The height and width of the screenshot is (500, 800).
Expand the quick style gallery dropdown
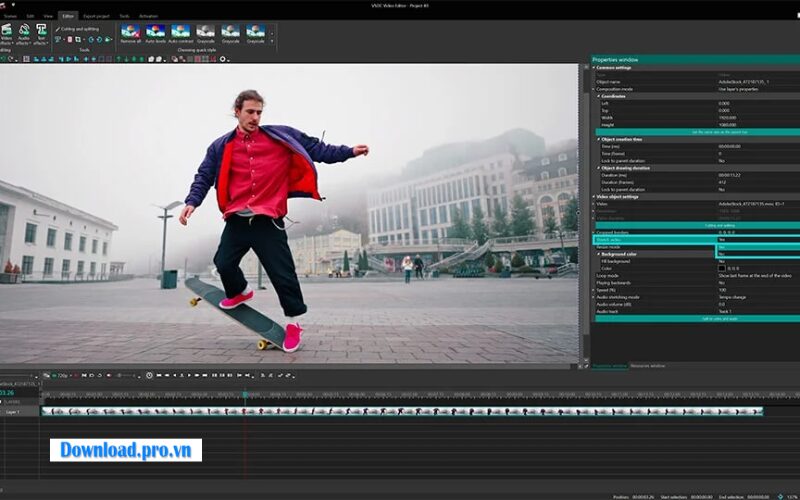coord(272,41)
